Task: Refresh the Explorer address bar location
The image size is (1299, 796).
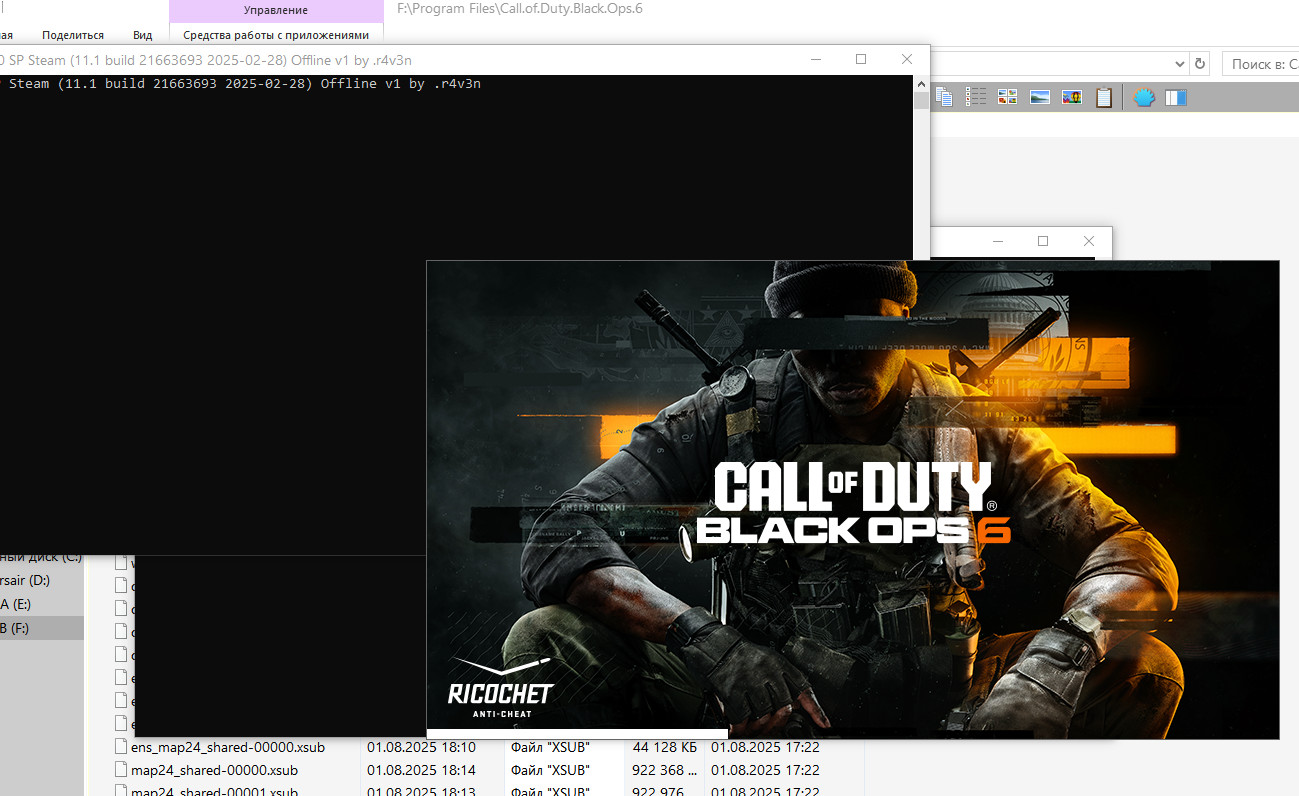Action: coord(1200,63)
